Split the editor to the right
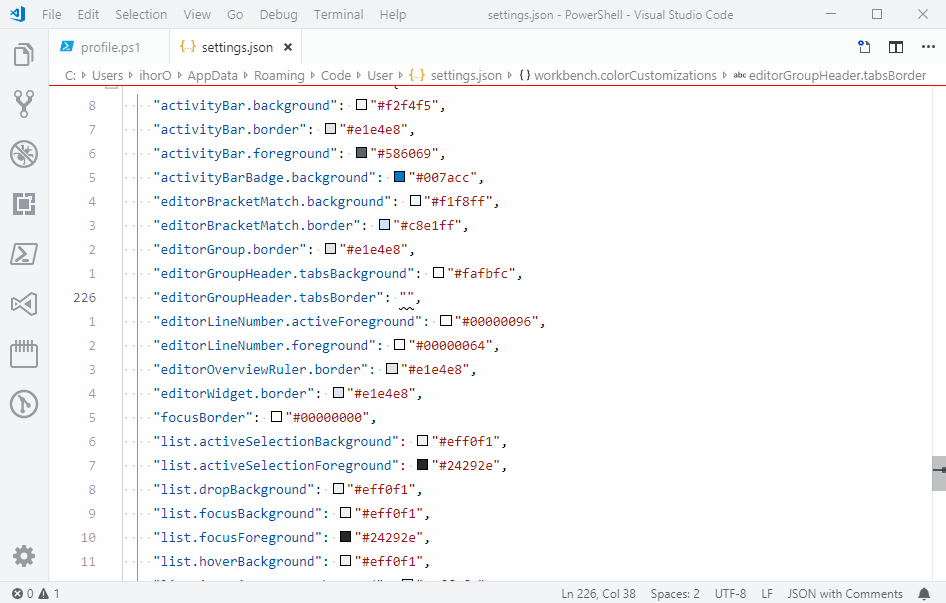Image resolution: width=946 pixels, height=603 pixels. [896, 47]
